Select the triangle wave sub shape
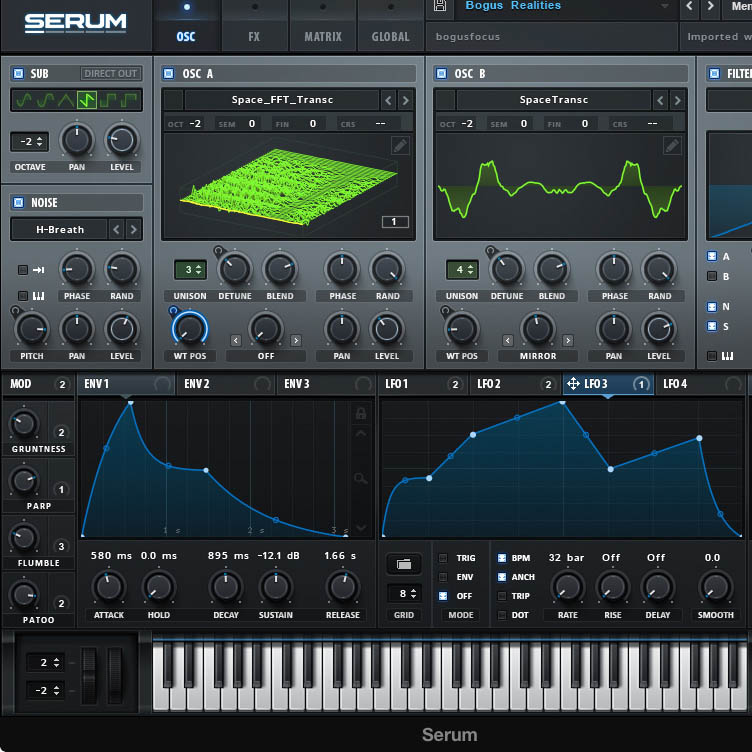This screenshot has width=752, height=752. [x=66, y=100]
